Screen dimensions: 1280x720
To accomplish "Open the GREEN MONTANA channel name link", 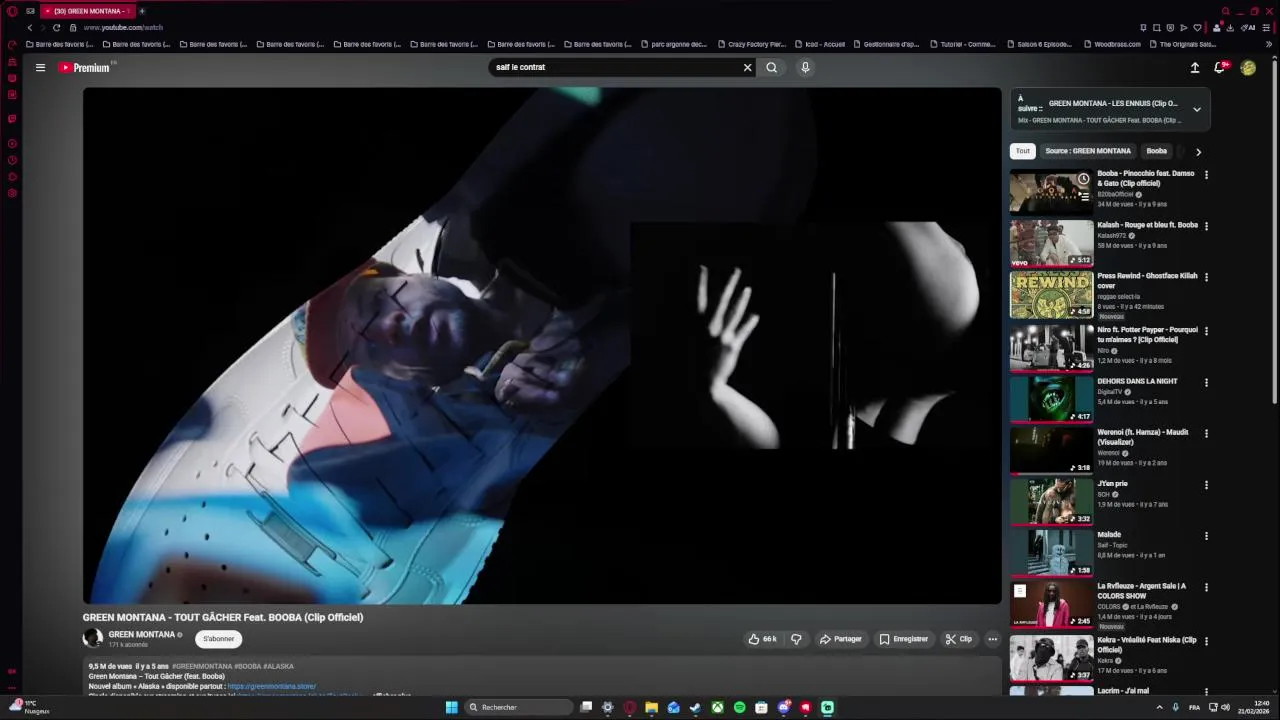I will point(142,635).
